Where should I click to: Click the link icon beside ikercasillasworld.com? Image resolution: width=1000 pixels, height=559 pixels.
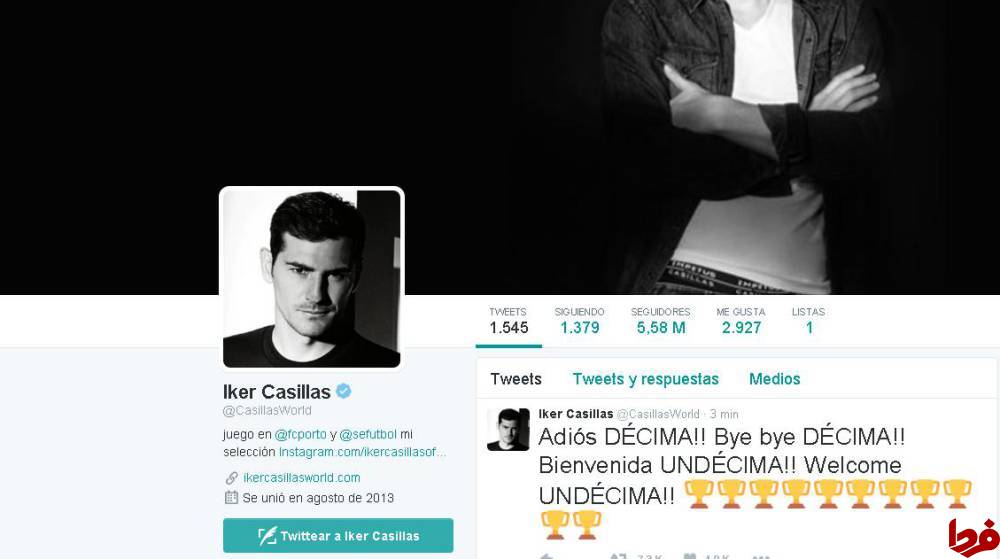pyautogui.click(x=232, y=478)
